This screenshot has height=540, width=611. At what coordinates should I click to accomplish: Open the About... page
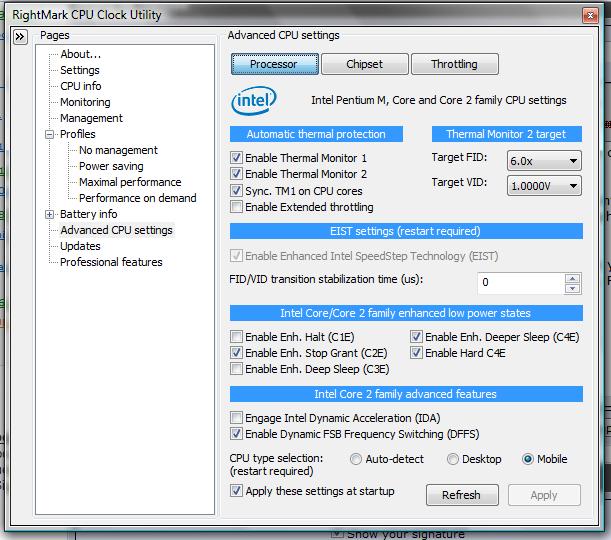81,54
